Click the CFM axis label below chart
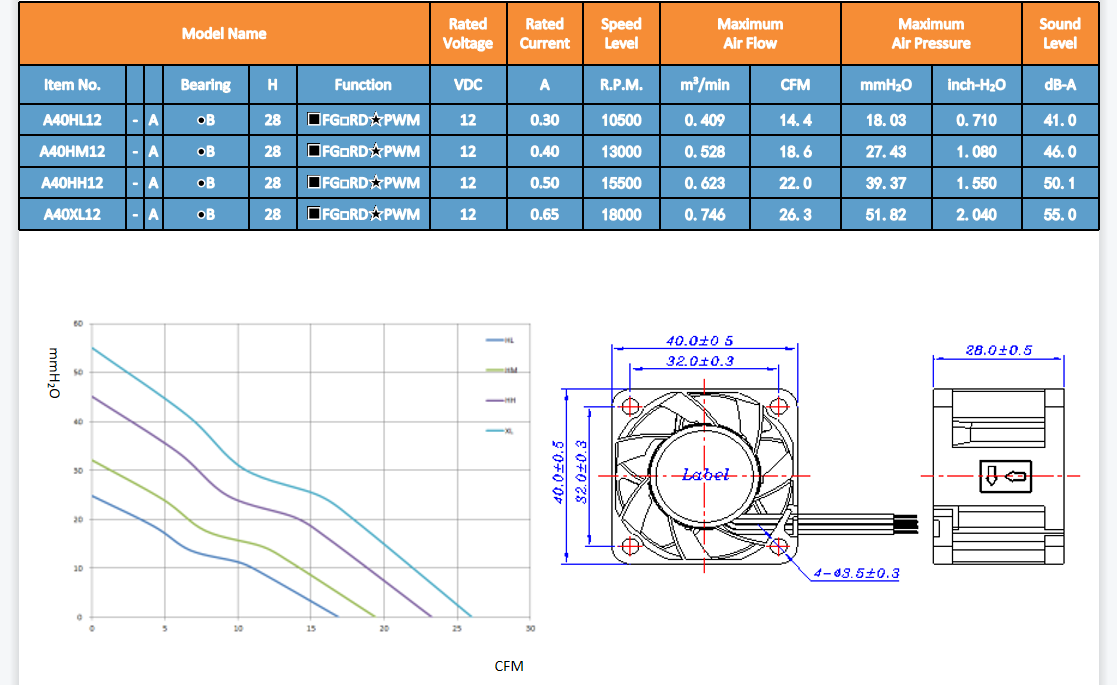This screenshot has height=685, width=1117. coord(509,666)
